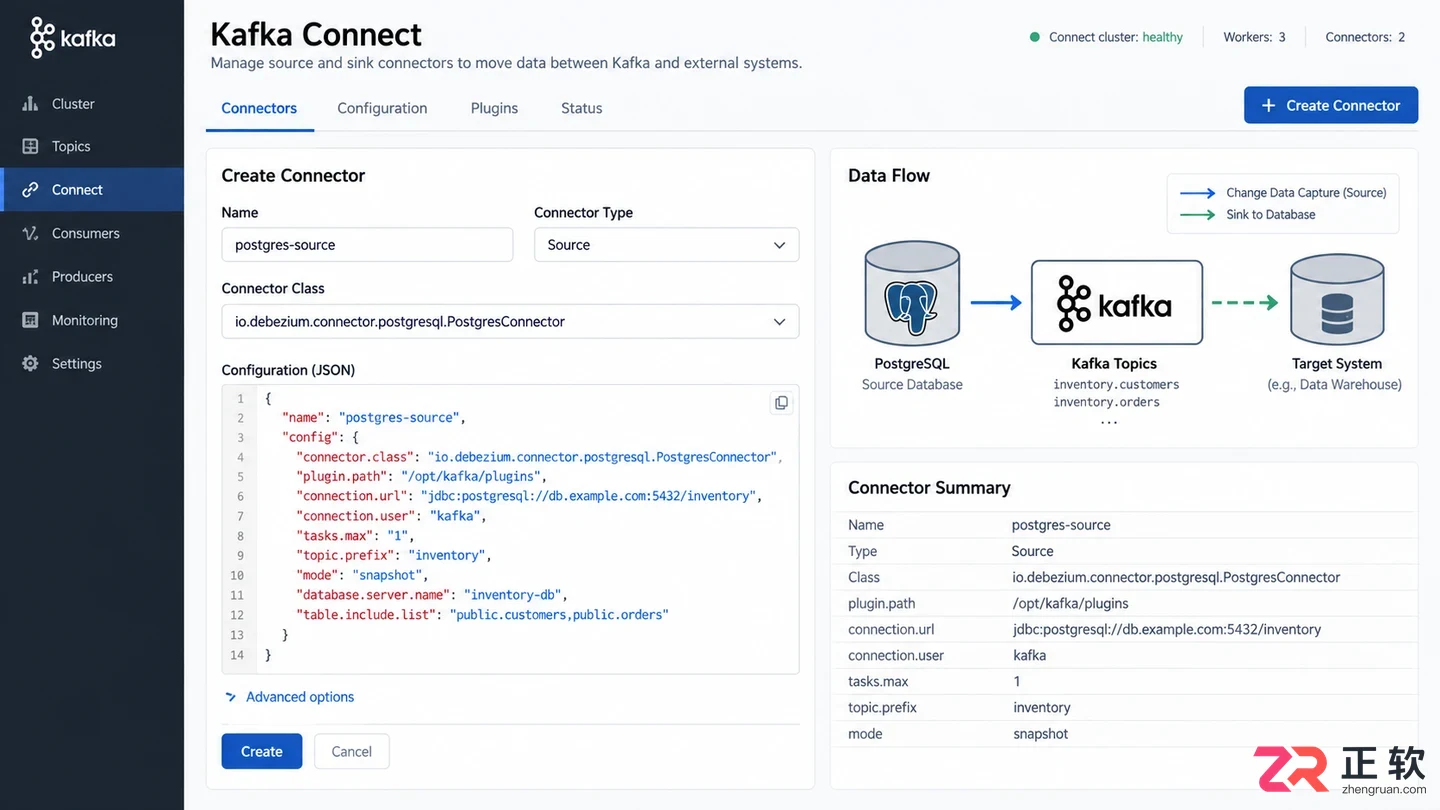Switch to the Configuration tab

click(382, 108)
